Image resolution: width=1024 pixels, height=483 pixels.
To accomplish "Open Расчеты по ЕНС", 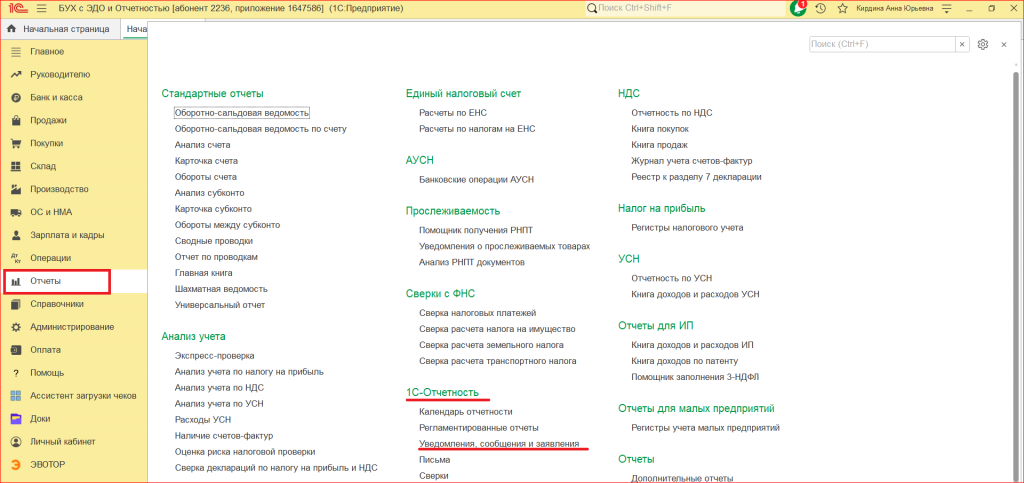I will (453, 113).
